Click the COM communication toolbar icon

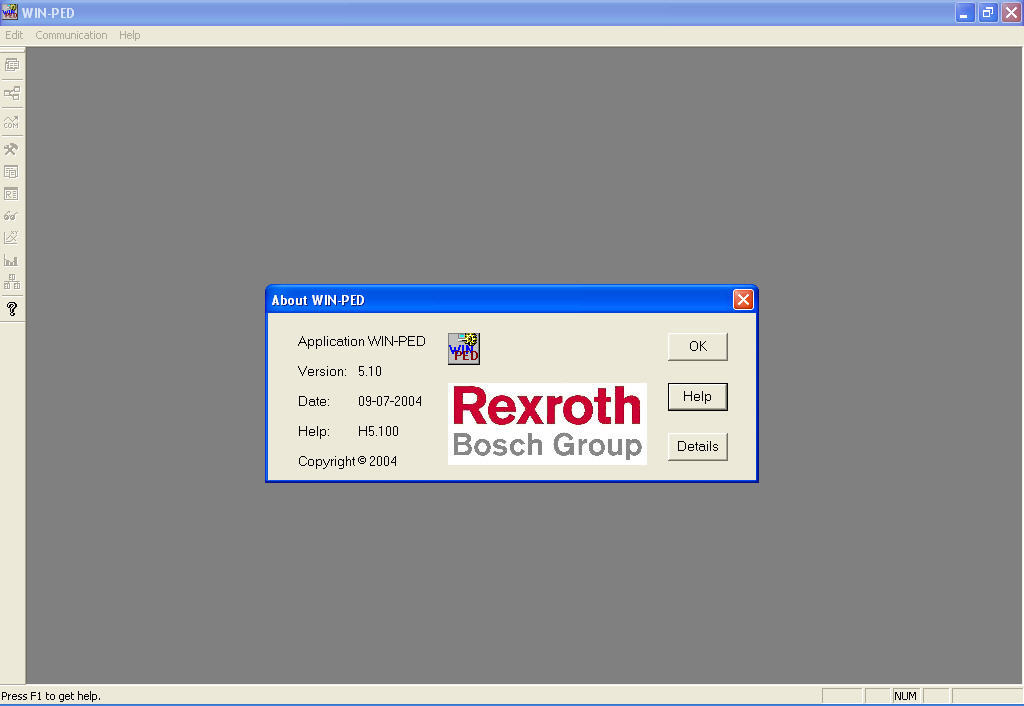12,122
